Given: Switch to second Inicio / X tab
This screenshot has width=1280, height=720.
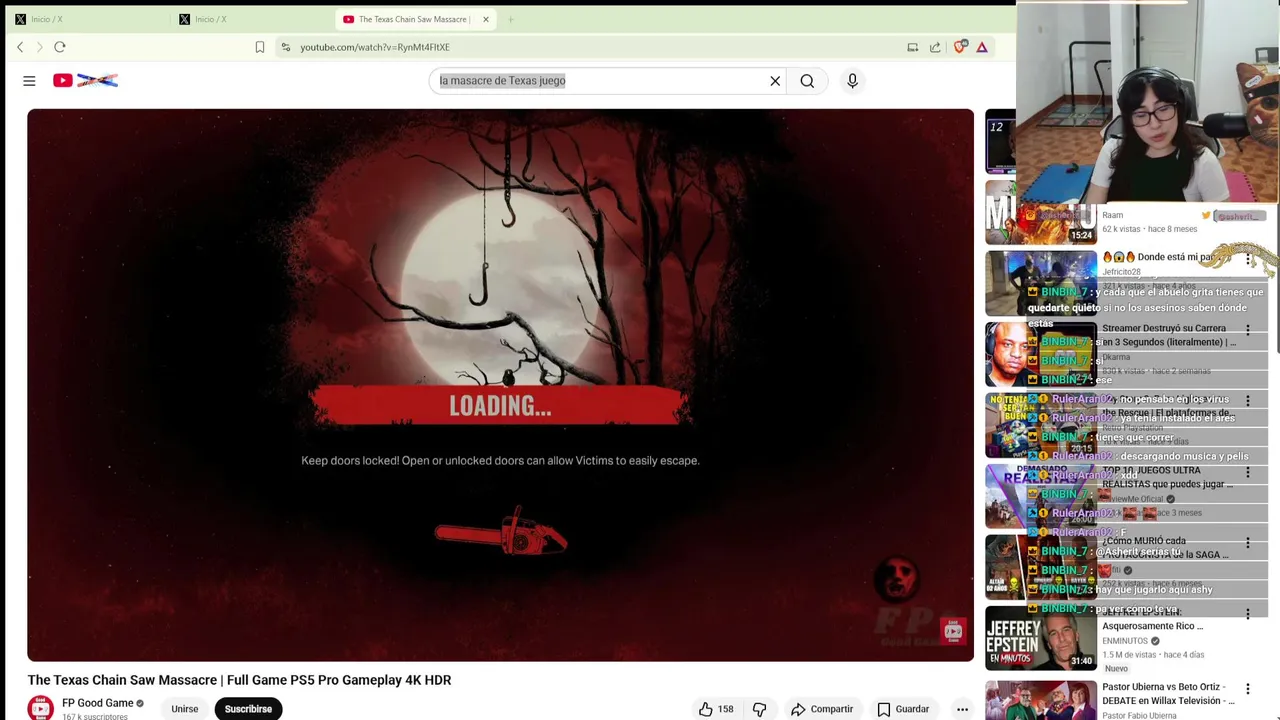Looking at the screenshot, I should [x=249, y=19].
